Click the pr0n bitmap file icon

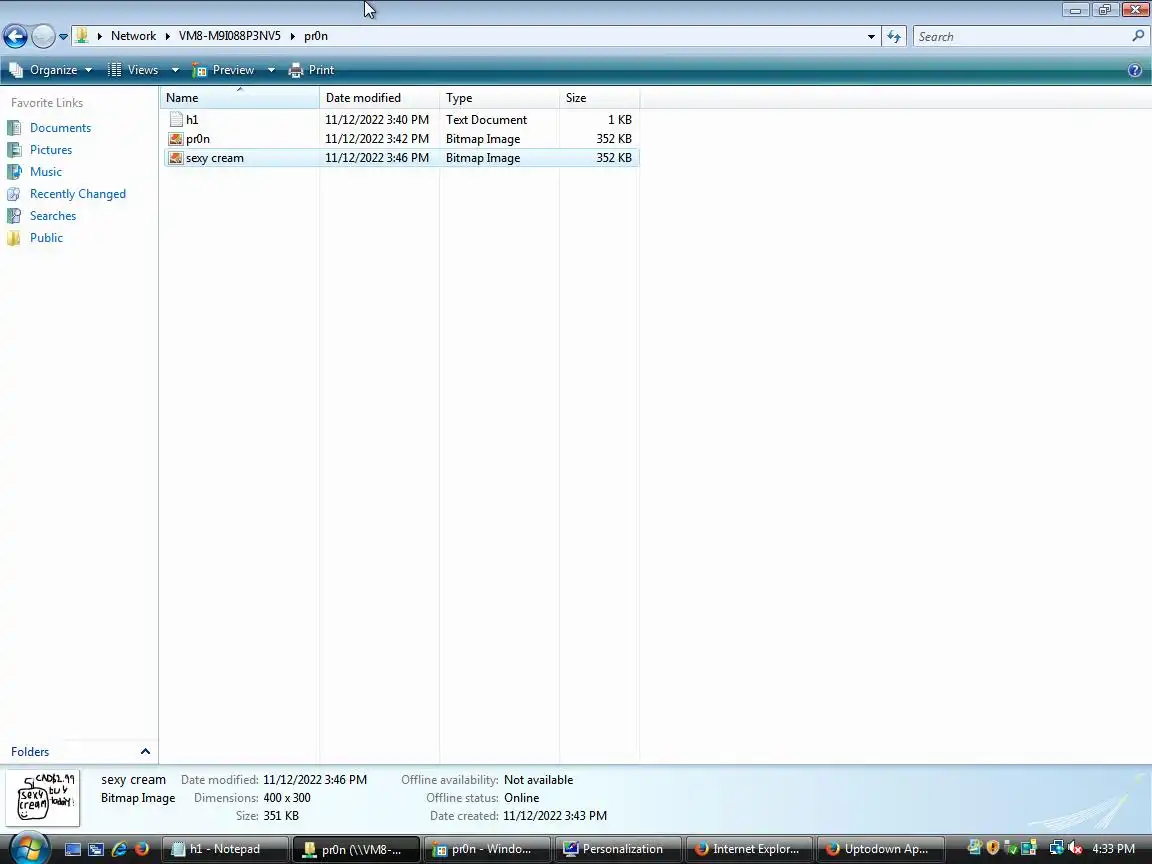pyautogui.click(x=176, y=138)
